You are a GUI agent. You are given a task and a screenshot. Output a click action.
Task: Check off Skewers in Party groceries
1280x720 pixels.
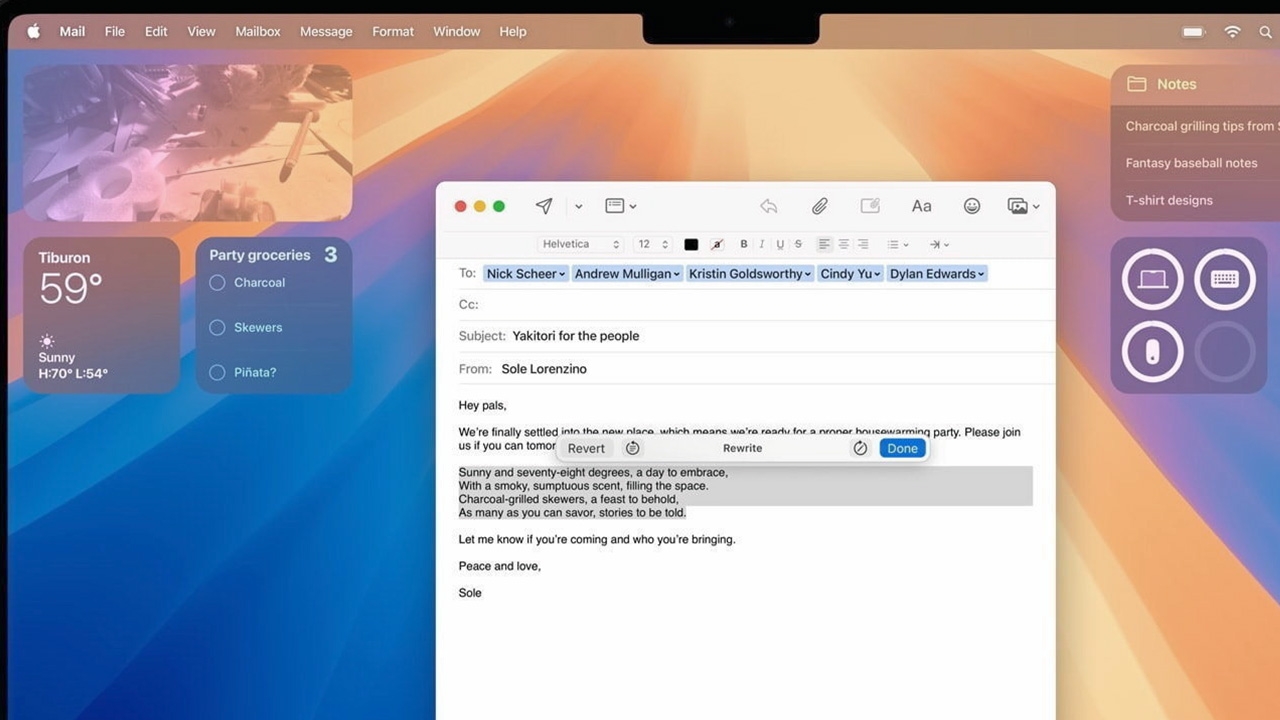[x=217, y=328]
